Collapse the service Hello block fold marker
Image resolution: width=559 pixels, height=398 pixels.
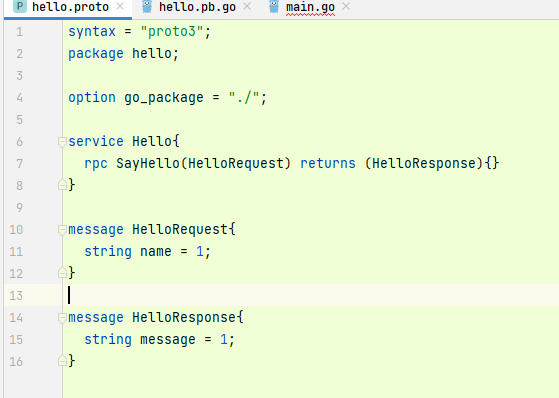click(62, 142)
